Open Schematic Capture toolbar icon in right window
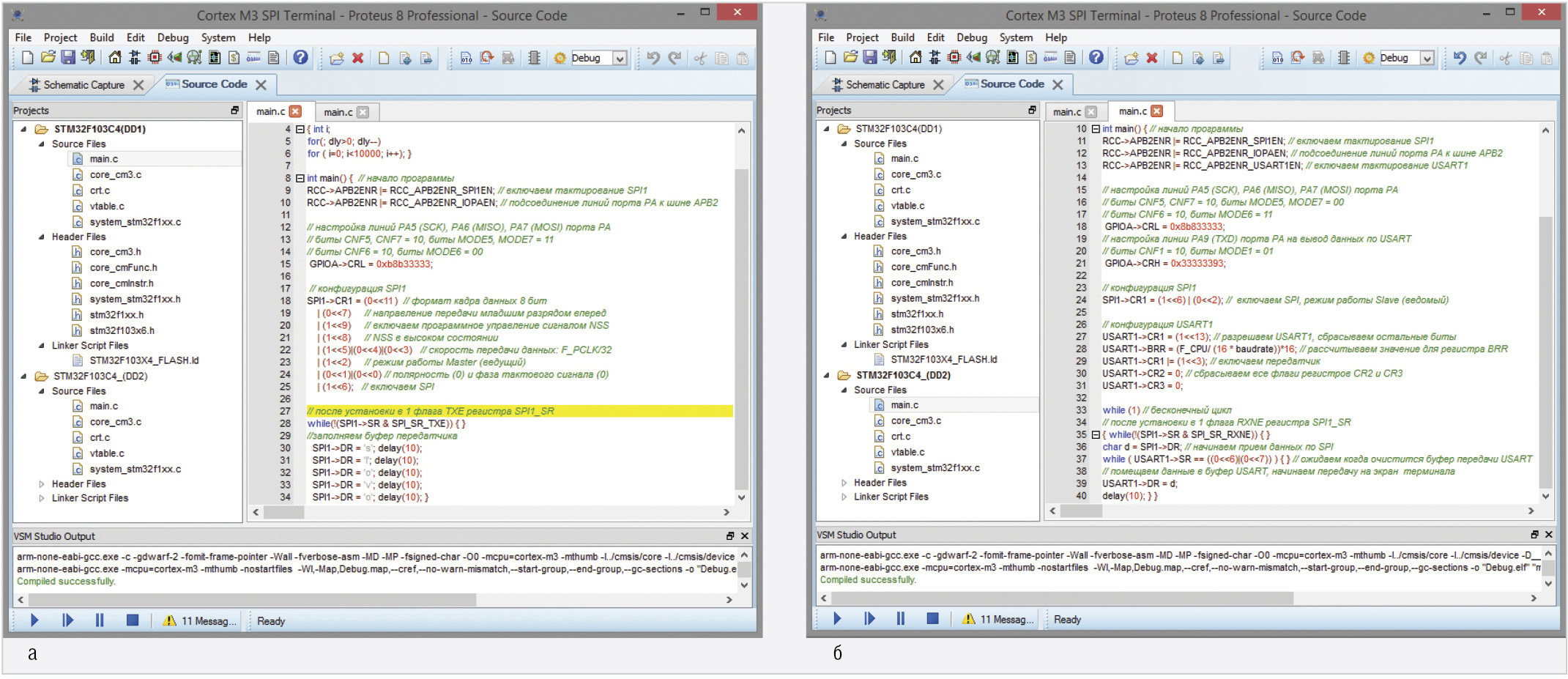Screen dimensions: 1568x679 [935, 57]
